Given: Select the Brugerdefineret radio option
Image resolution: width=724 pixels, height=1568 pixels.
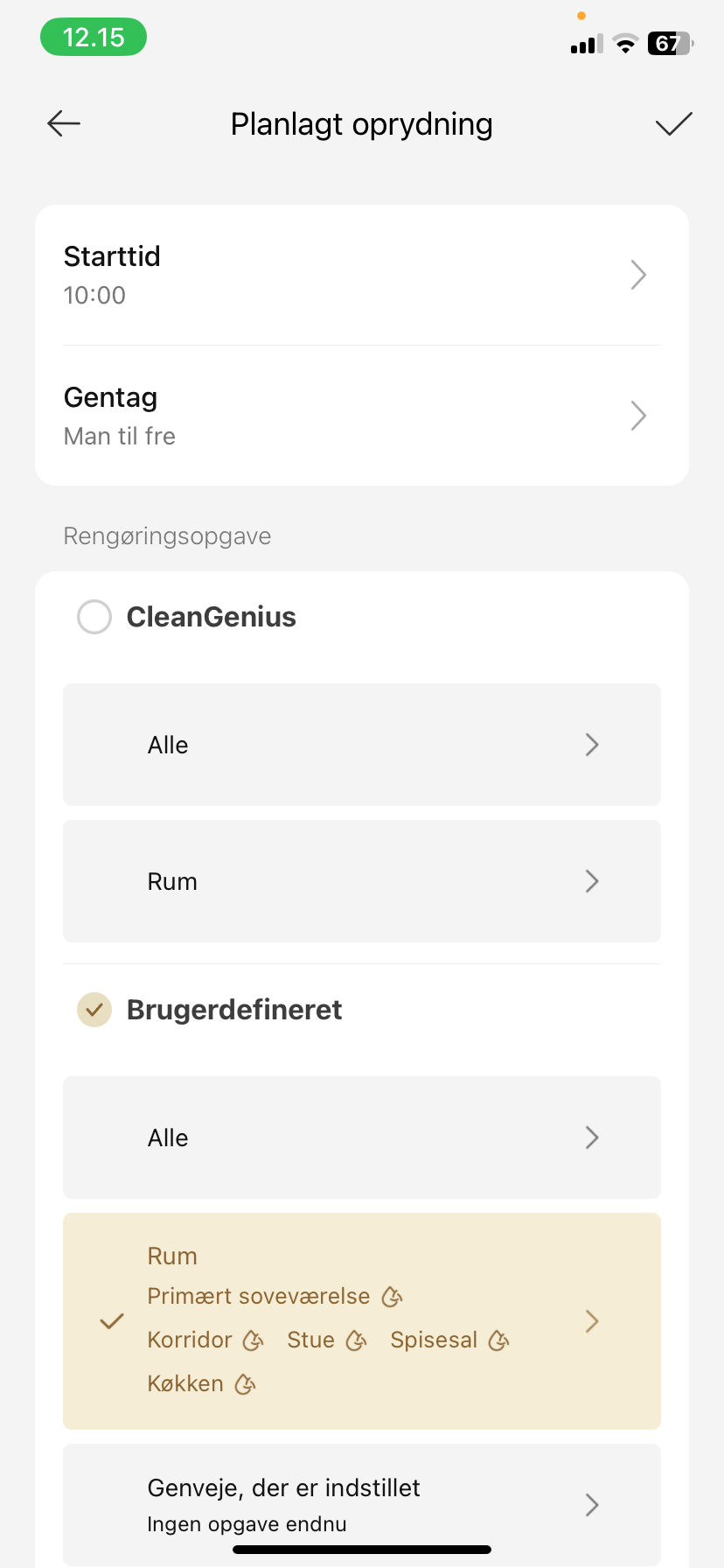Looking at the screenshot, I should pyautogui.click(x=94, y=1010).
